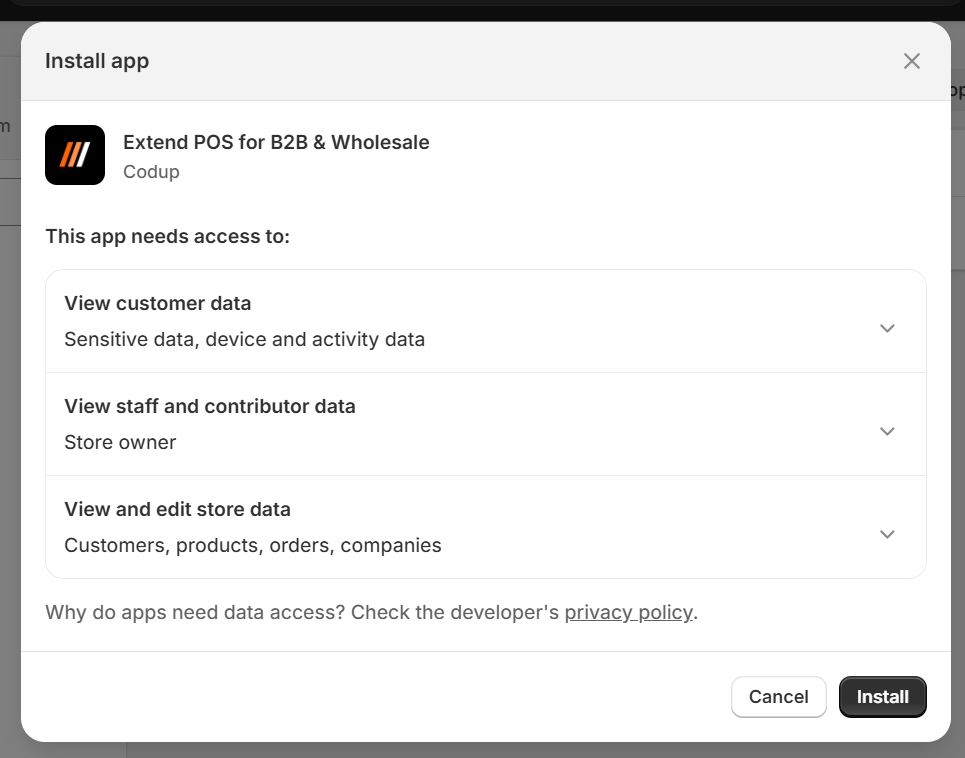The image size is (965, 758).
Task: Click the Cancel button
Action: (779, 697)
